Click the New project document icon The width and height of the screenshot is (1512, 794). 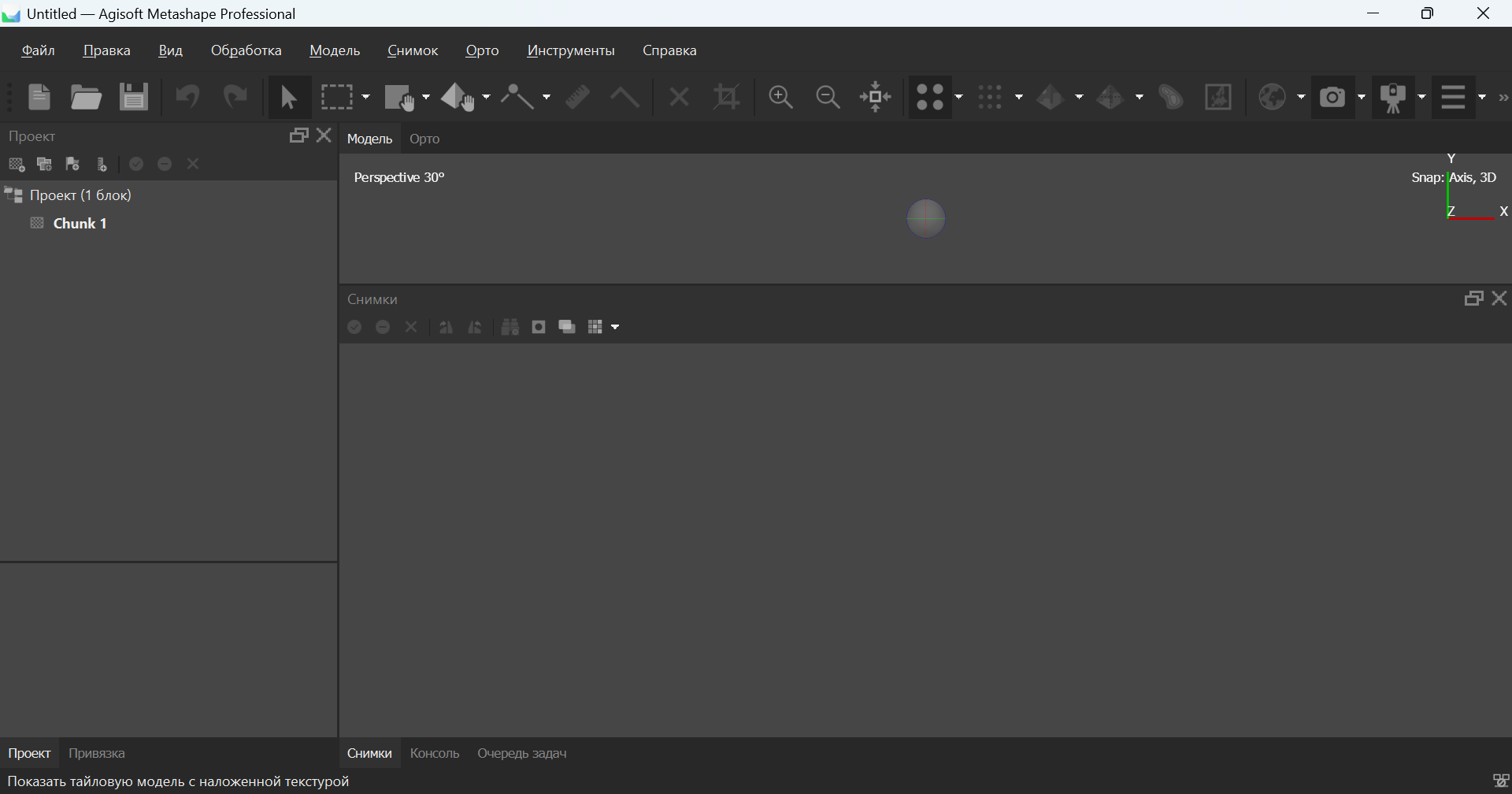click(39, 98)
